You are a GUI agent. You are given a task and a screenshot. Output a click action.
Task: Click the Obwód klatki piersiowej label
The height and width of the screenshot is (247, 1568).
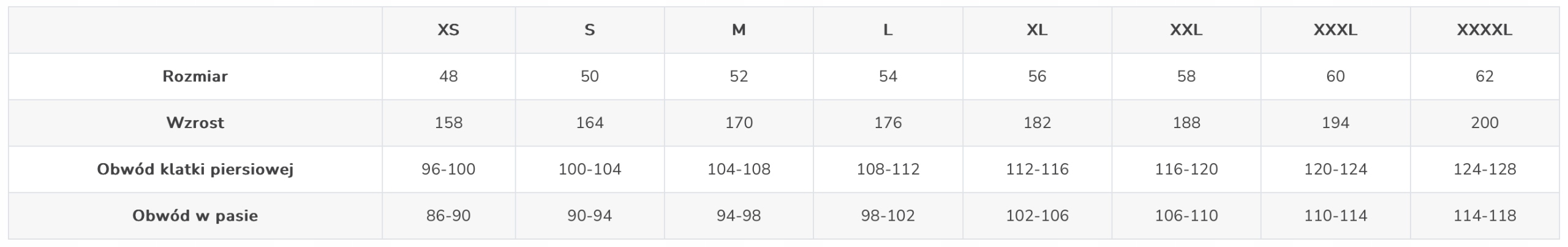(x=195, y=170)
